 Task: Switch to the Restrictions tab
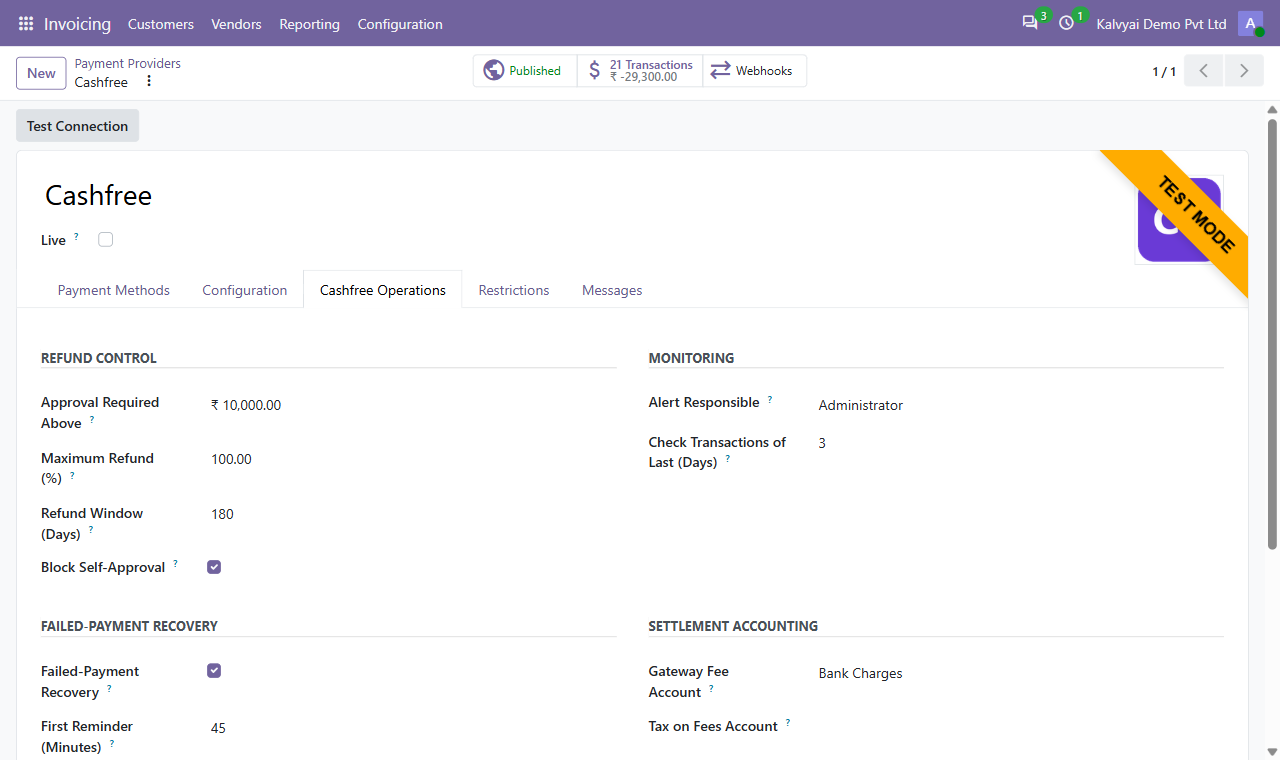tap(514, 290)
